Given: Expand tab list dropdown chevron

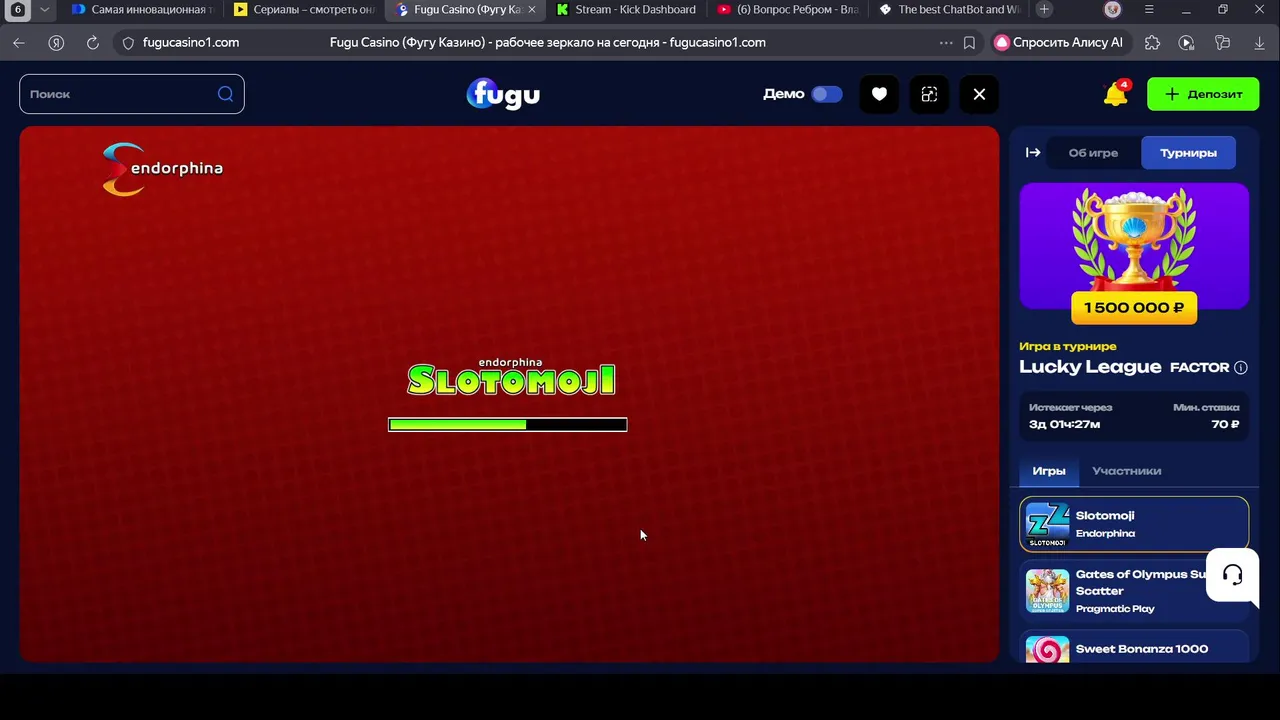Looking at the screenshot, I should (44, 10).
